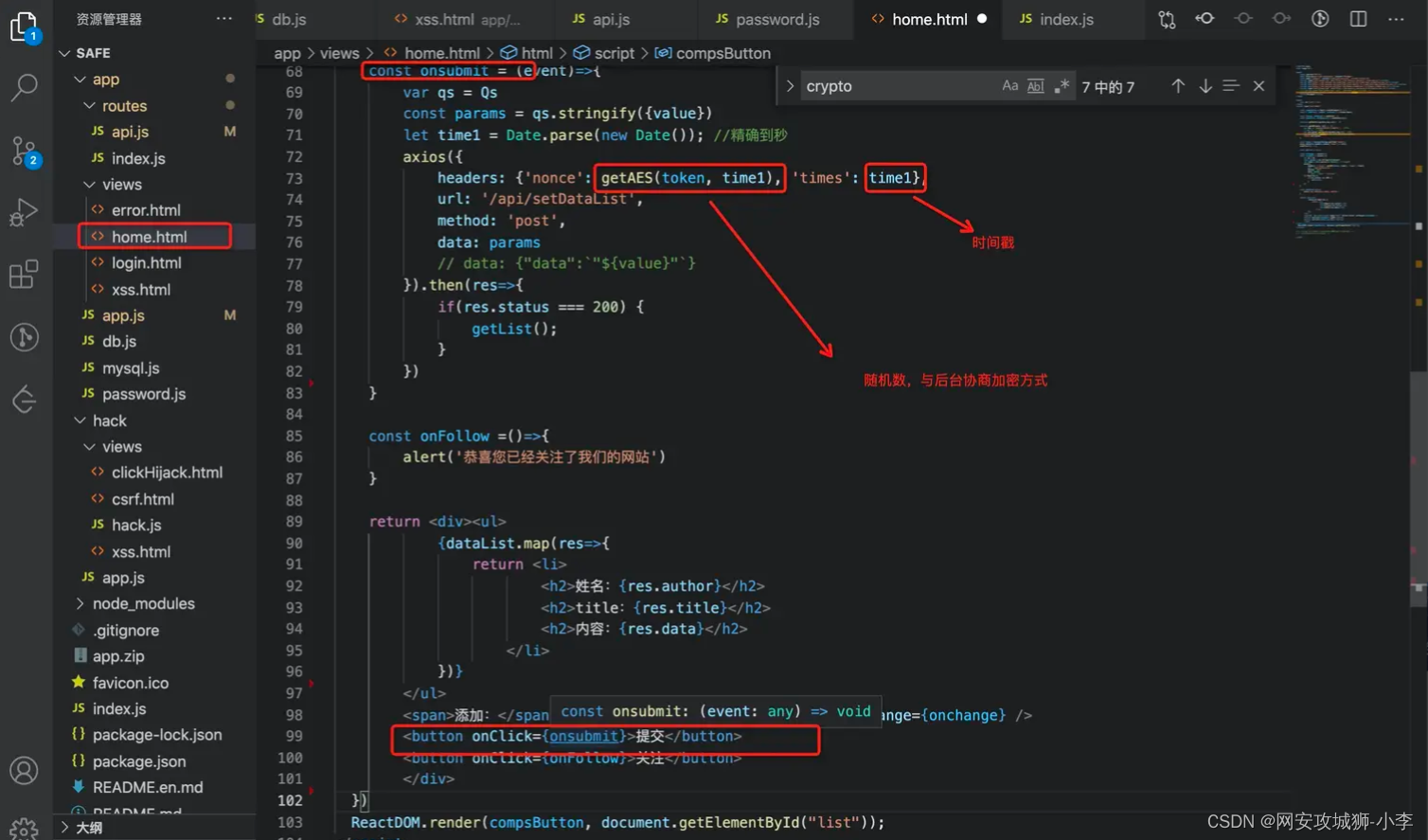The width and height of the screenshot is (1428, 840).
Task: Open Source Control view with badge
Action: 25,150
